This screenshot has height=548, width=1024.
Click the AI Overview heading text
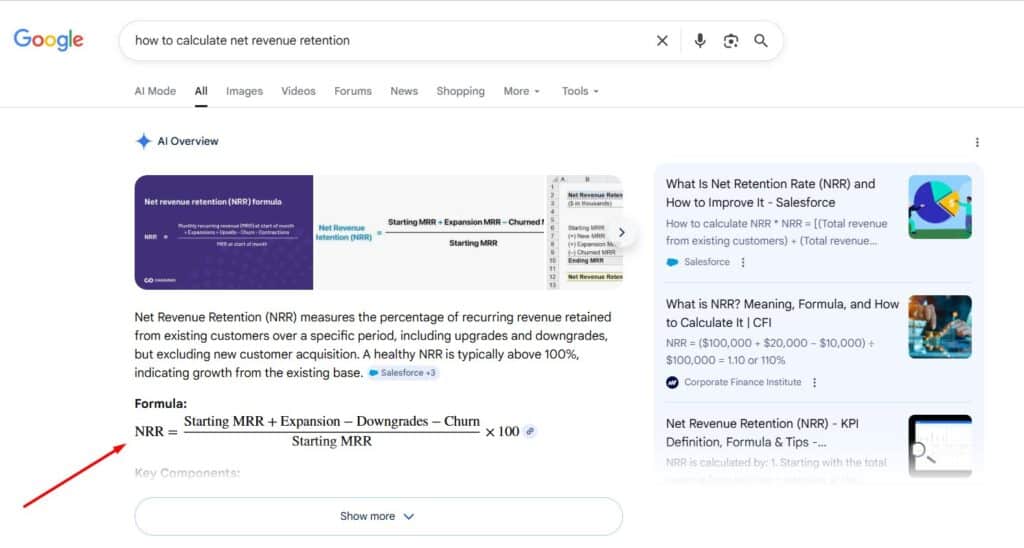click(x=188, y=141)
